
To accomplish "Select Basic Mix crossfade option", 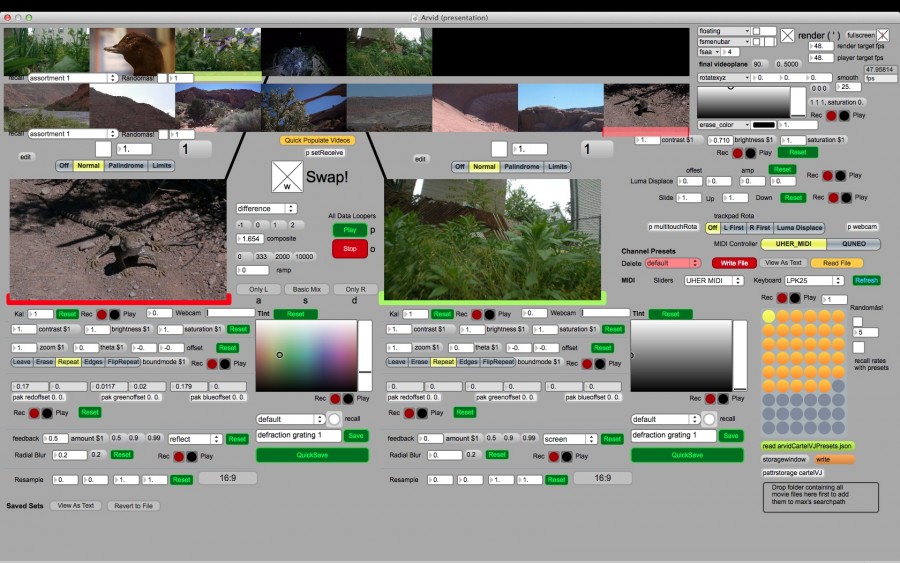I will (307, 290).
